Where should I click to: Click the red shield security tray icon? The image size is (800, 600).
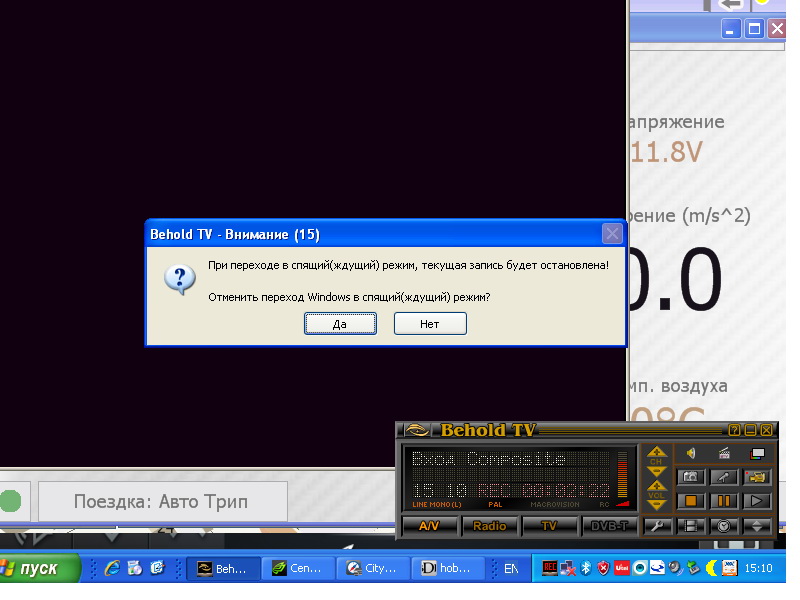(x=604, y=568)
